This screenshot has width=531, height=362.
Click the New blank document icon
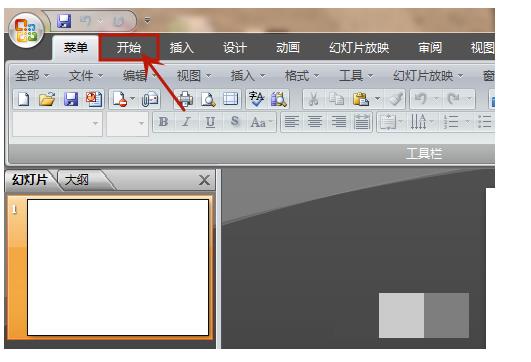(23, 99)
